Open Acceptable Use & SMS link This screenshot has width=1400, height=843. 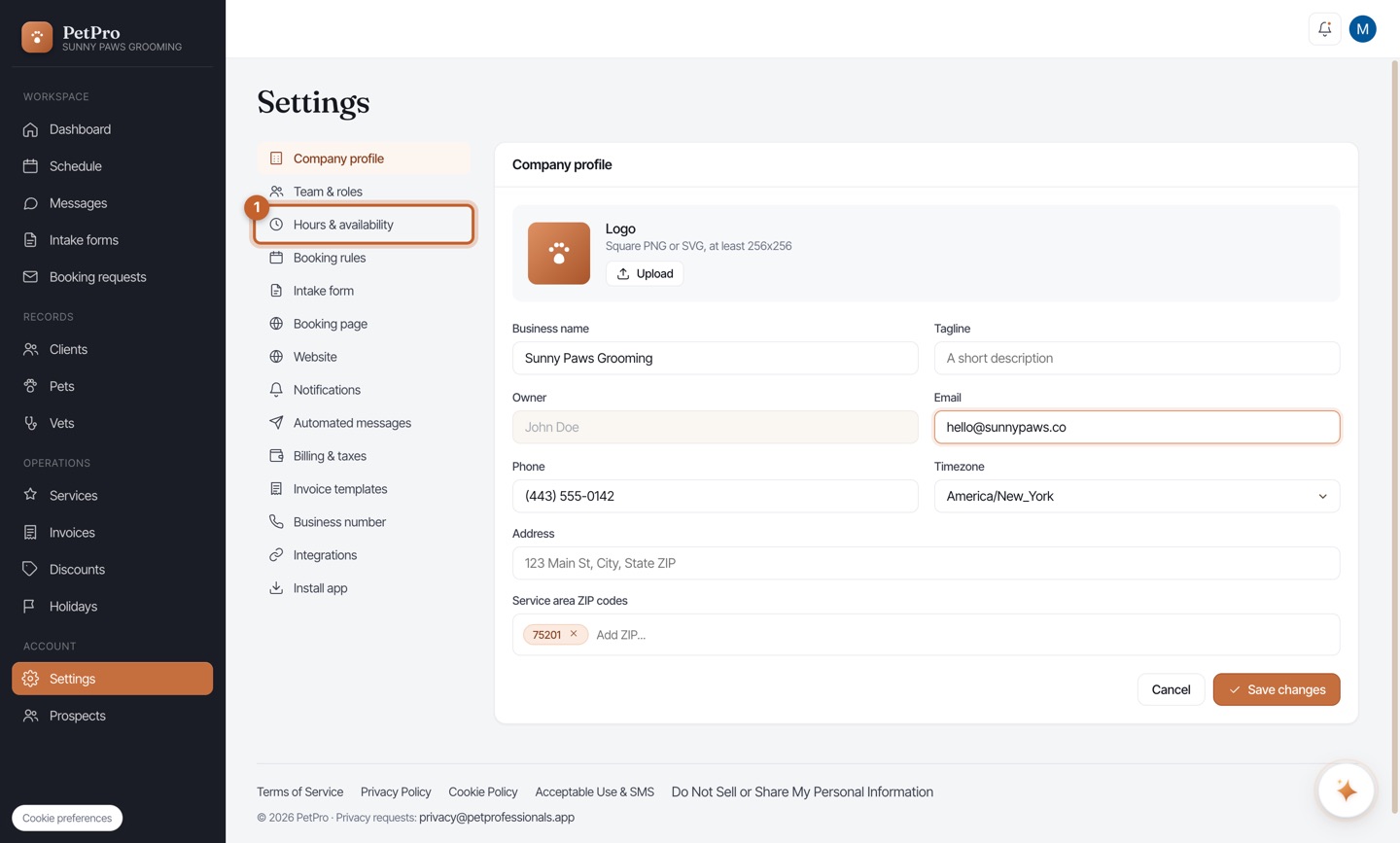(594, 791)
